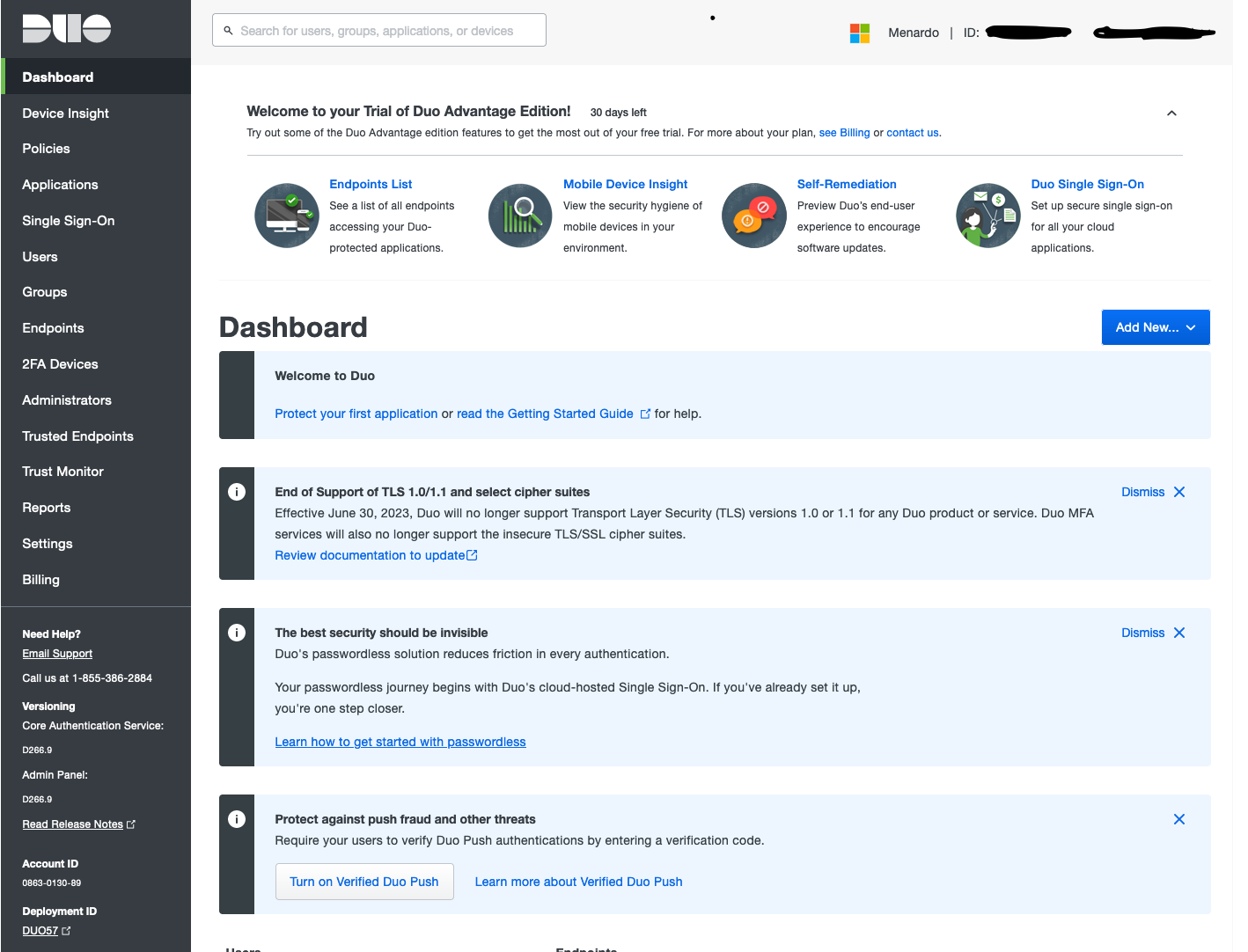Go to Billing in the sidebar
The height and width of the screenshot is (952, 1248).
pyautogui.click(x=97, y=580)
